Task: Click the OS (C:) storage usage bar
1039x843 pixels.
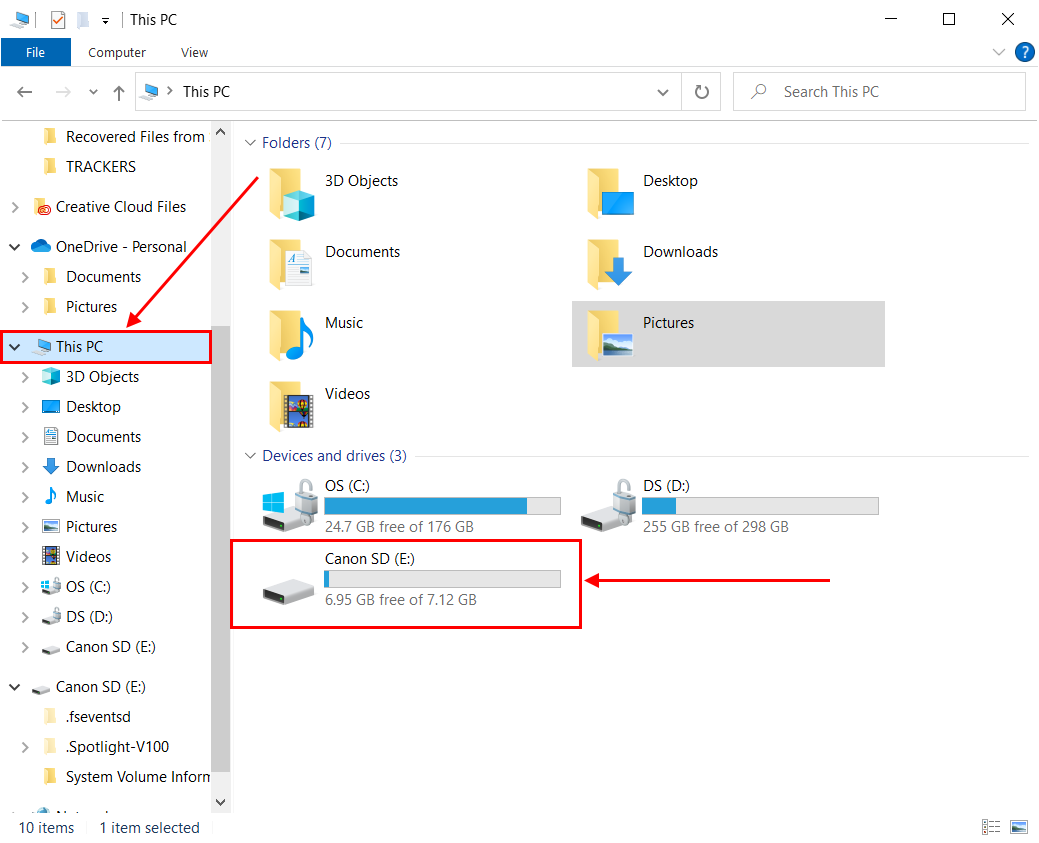Action: 440,505
